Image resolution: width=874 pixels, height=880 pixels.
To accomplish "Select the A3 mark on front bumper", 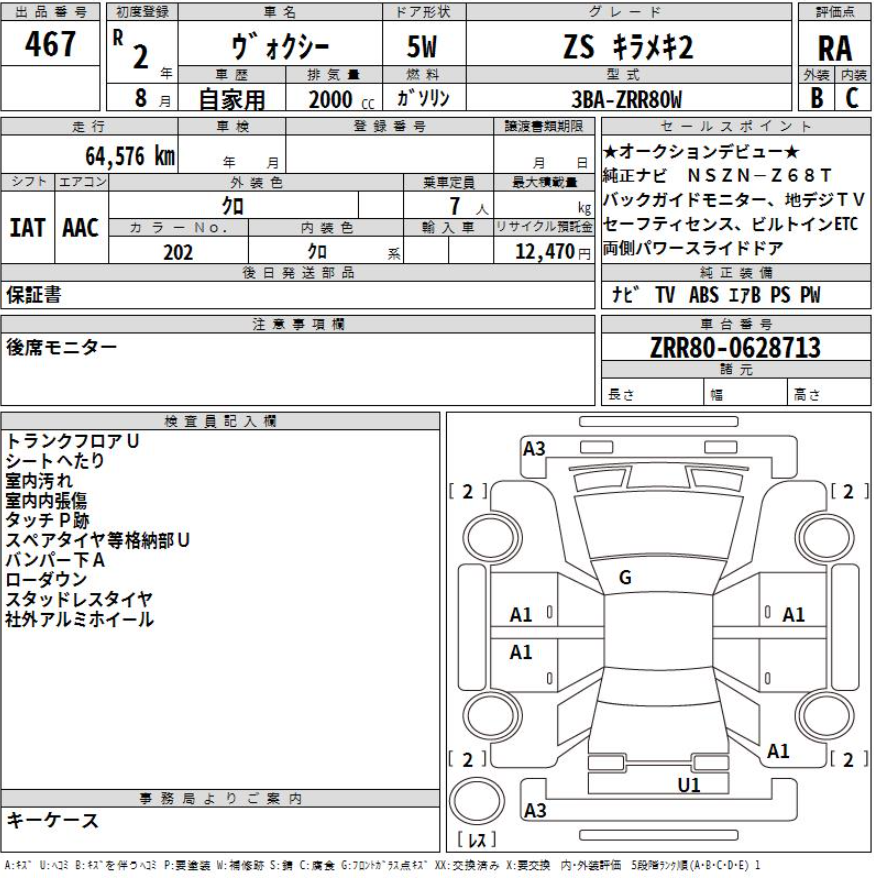I will click(535, 449).
